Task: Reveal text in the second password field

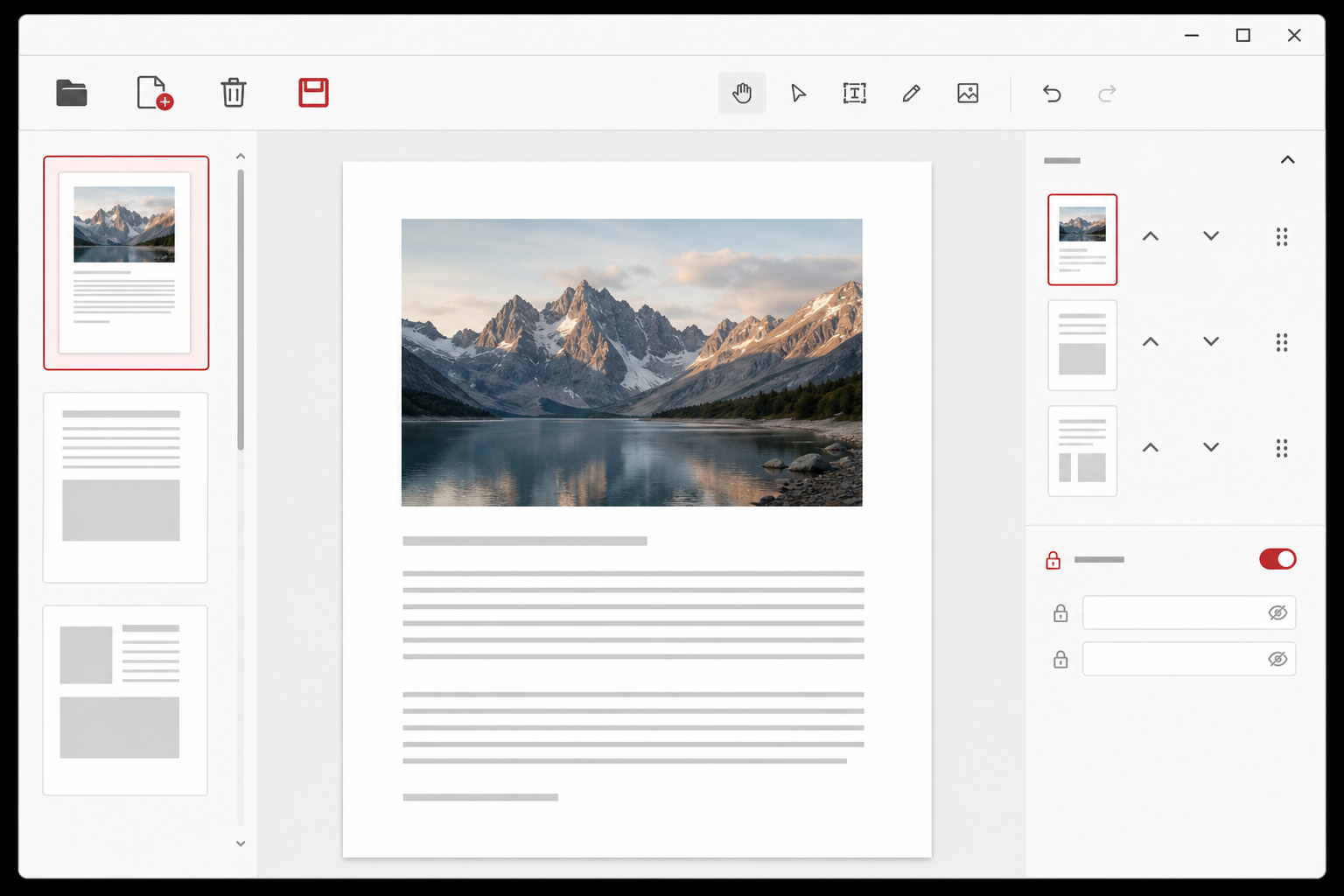Action: click(1277, 659)
